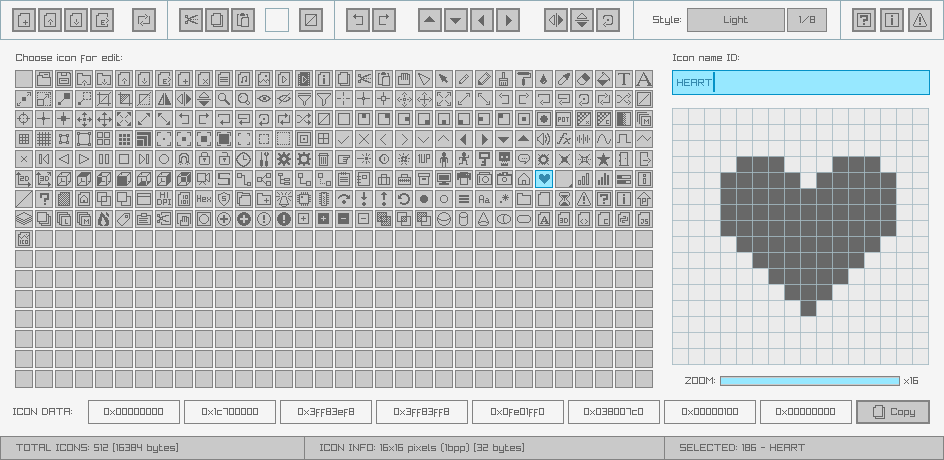944x460 pixels.
Task: Move the icon up with the toolbar up-triangle button
Action: point(430,20)
